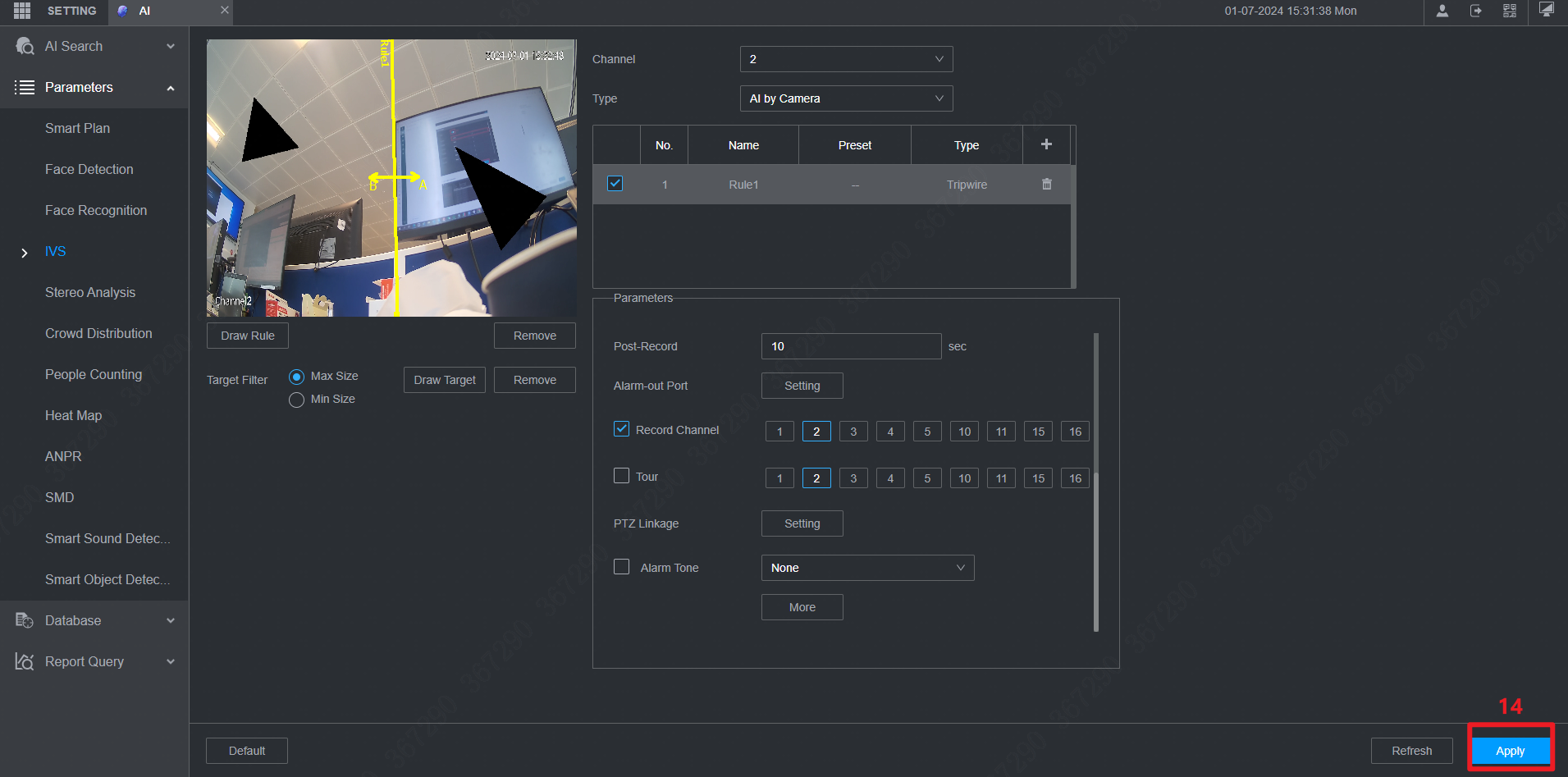Click the Report Query icon
Screen dimensions: 1568x777
23,661
